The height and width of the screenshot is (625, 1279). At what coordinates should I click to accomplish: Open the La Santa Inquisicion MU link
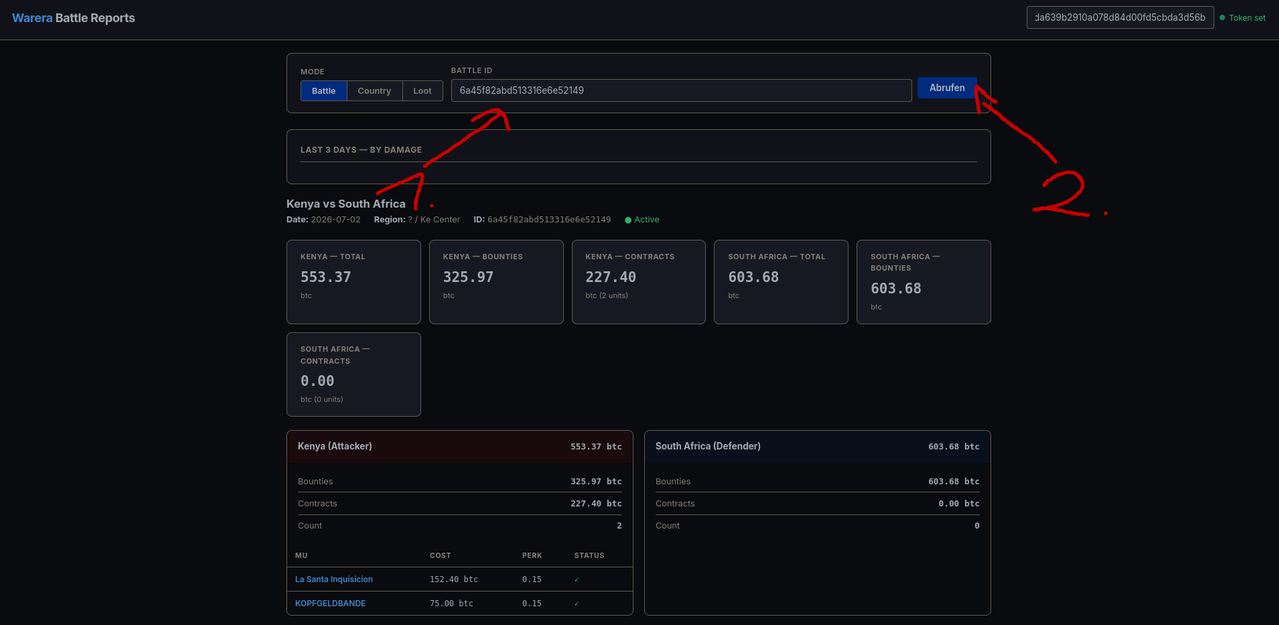click(334, 579)
